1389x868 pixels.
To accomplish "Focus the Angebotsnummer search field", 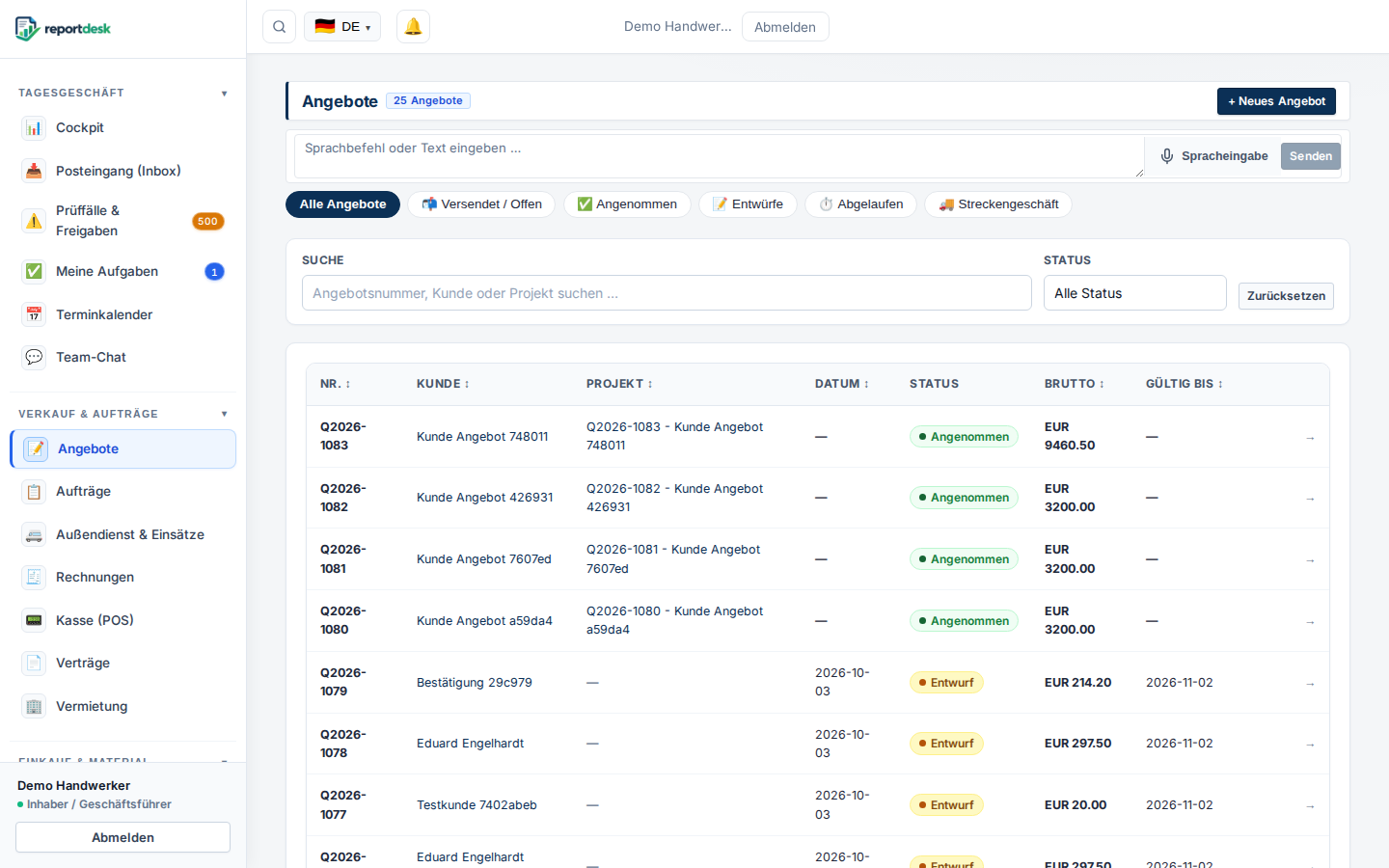I will coord(667,293).
